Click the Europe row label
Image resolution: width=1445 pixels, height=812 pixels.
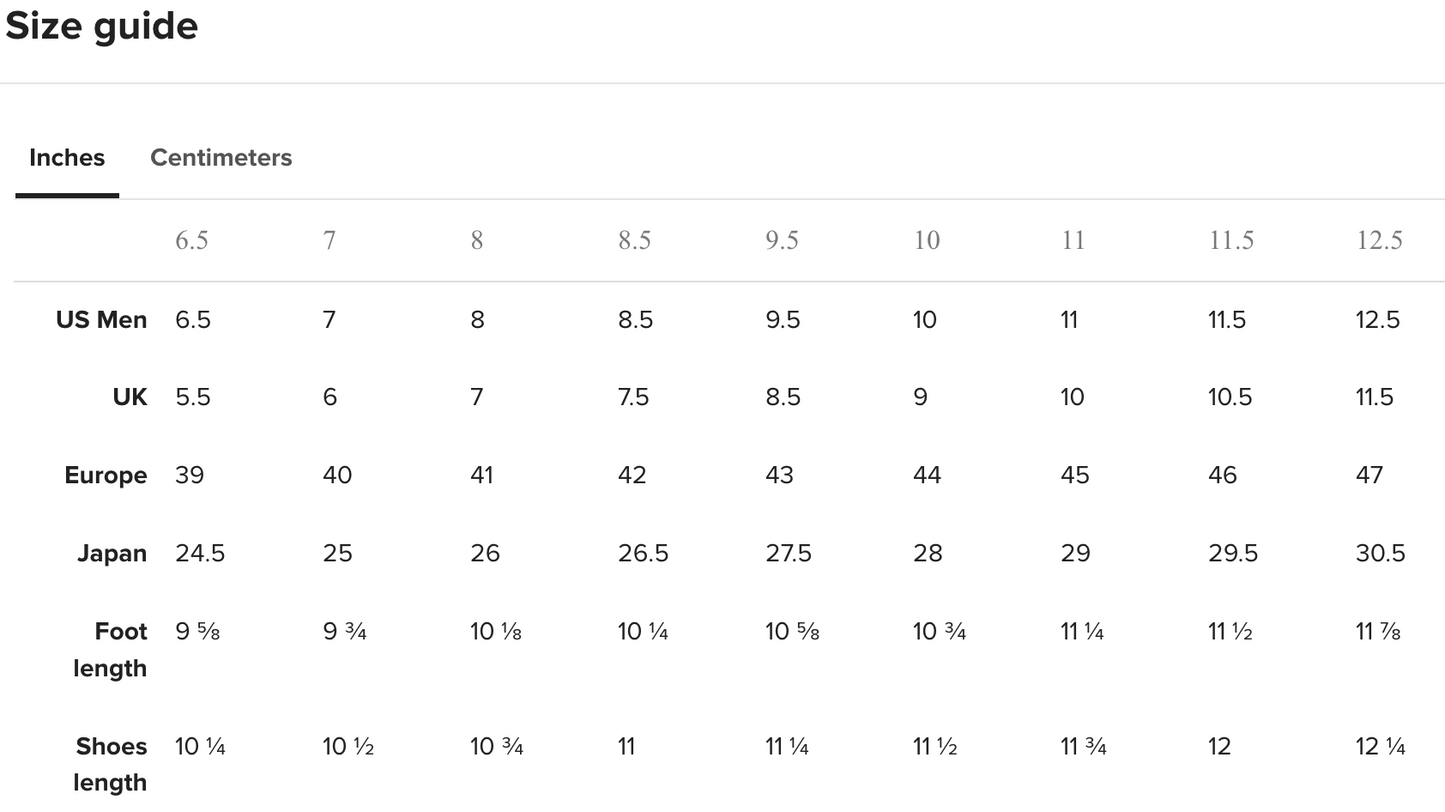[105, 475]
